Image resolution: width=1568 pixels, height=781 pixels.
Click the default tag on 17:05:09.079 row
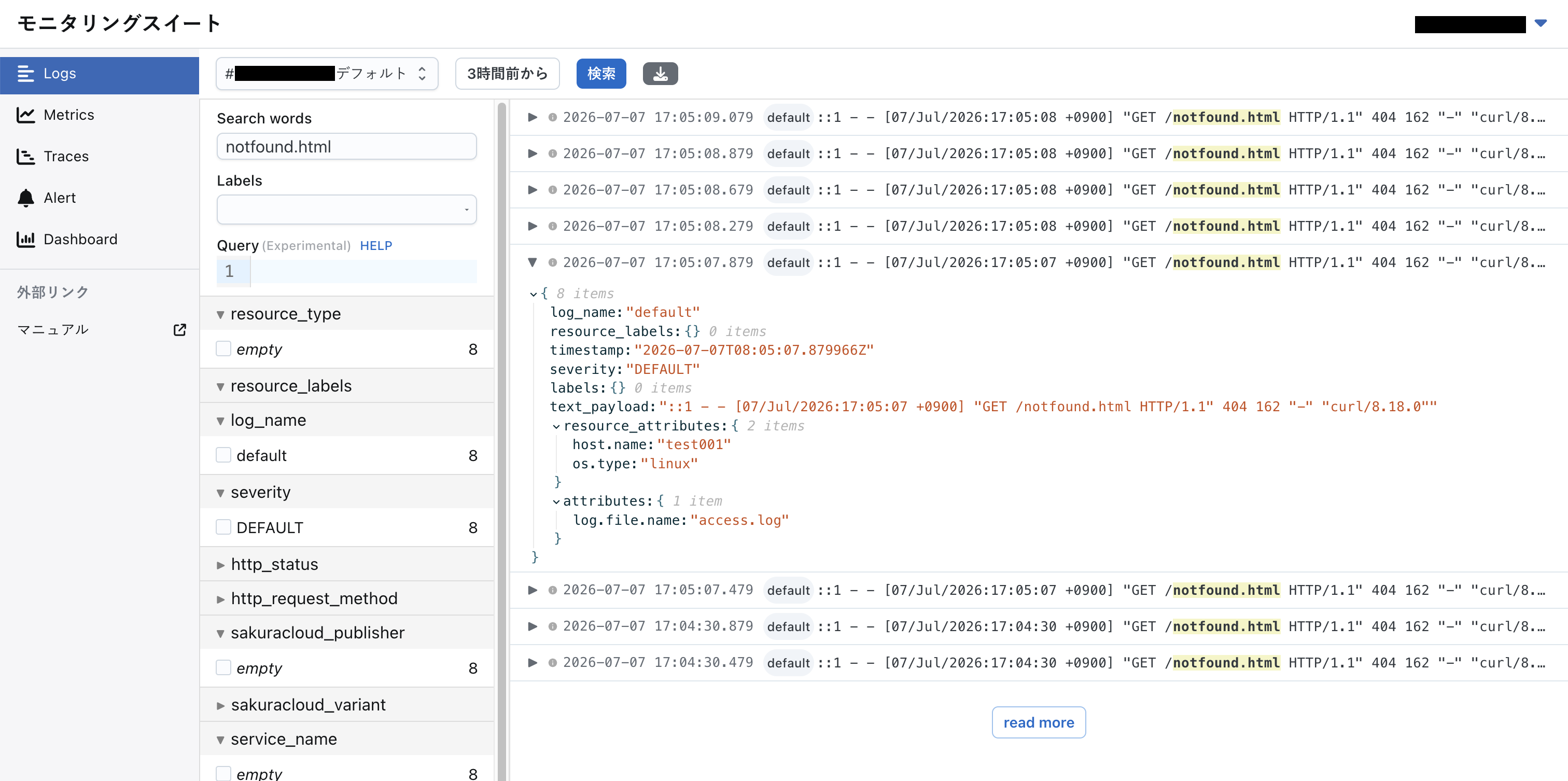788,118
